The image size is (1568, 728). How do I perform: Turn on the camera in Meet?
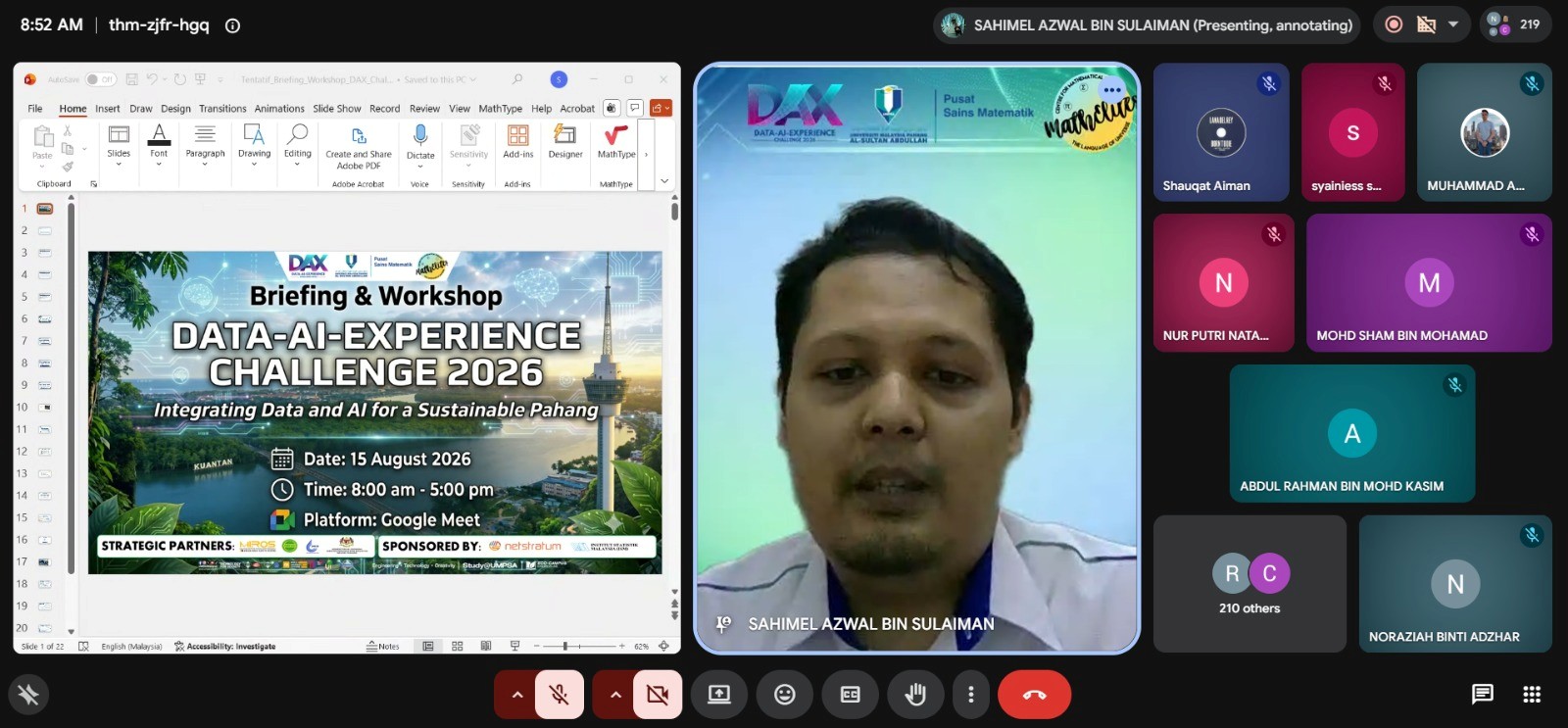coord(658,695)
